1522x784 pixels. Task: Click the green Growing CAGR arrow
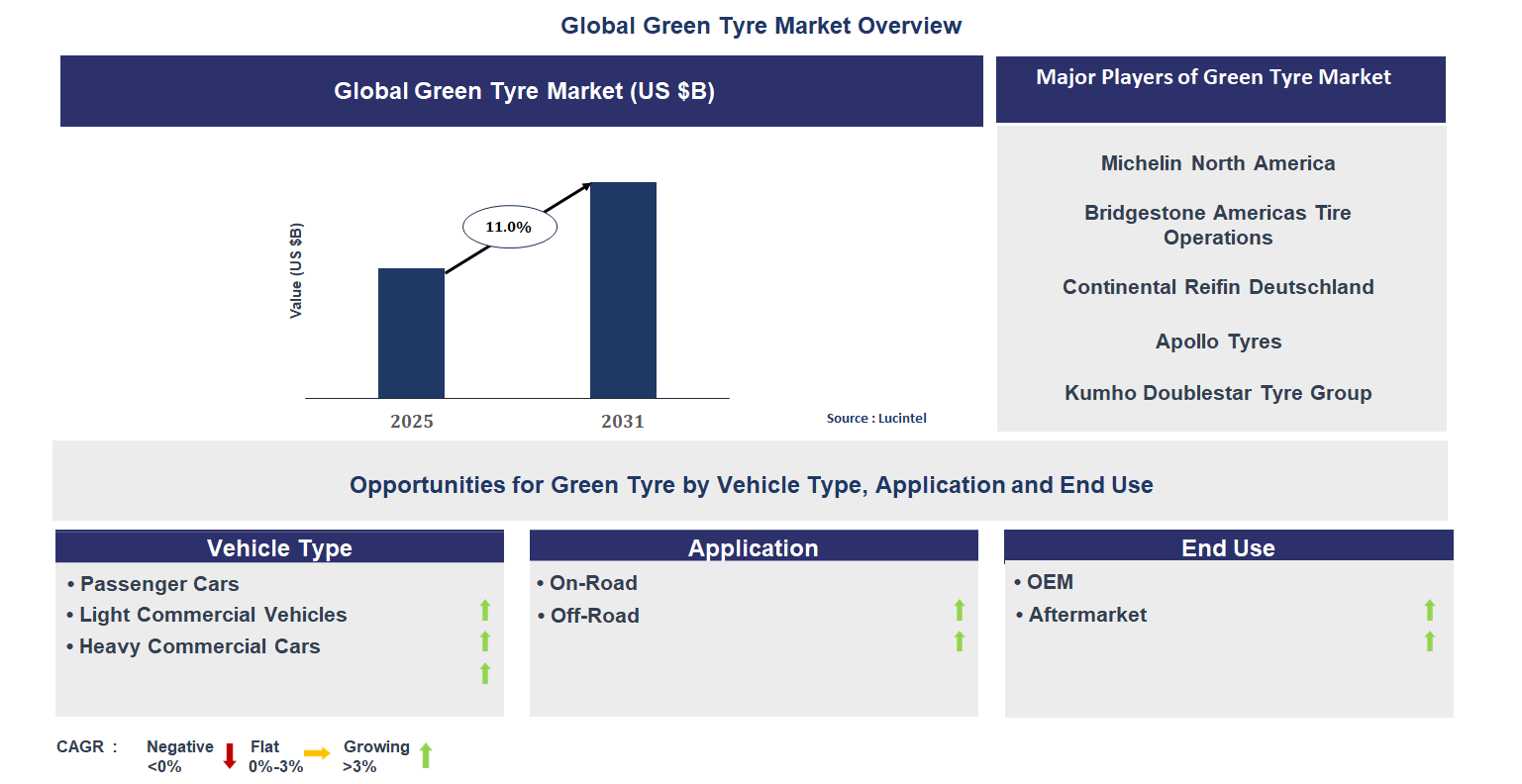(x=426, y=755)
